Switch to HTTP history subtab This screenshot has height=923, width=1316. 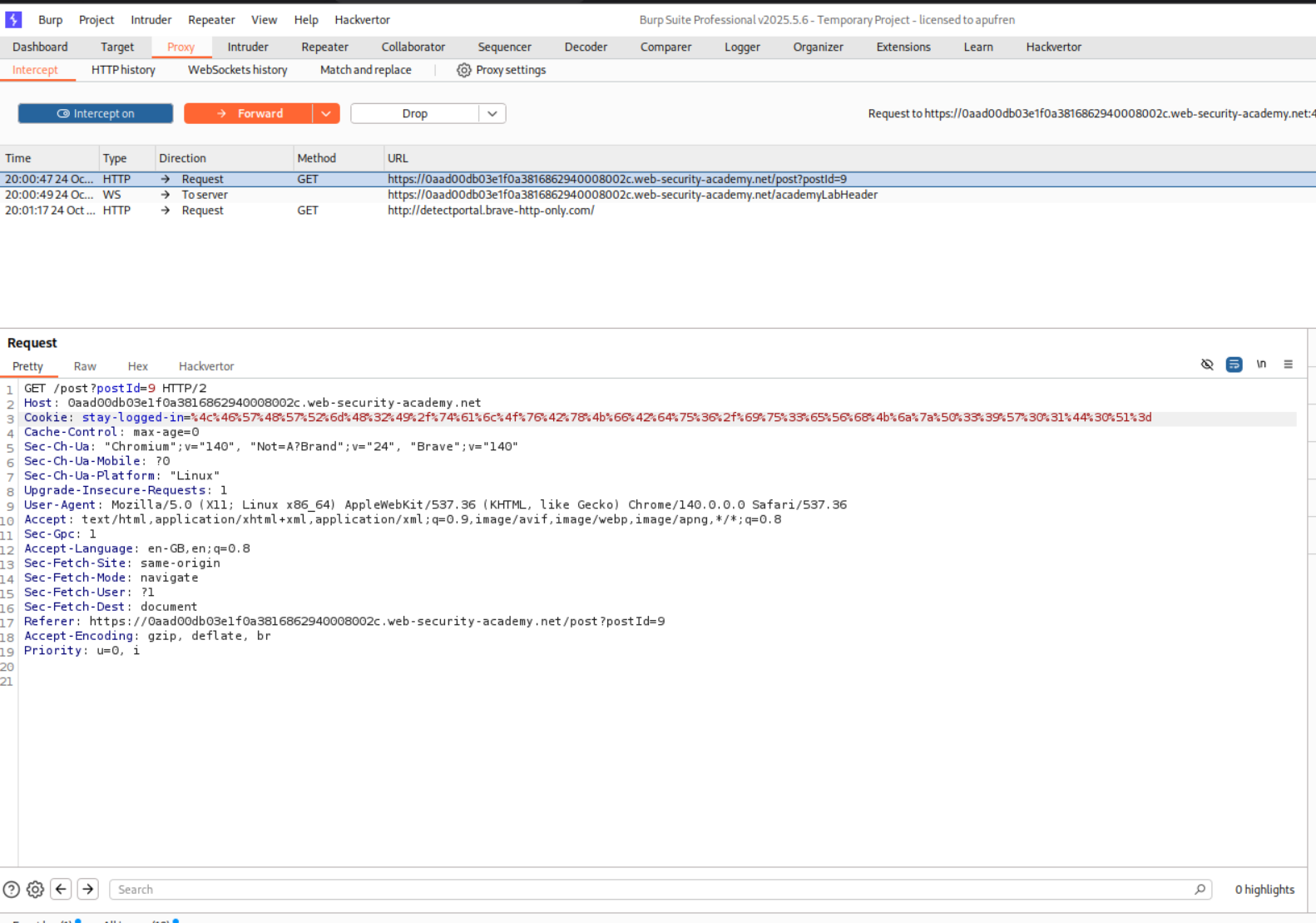pyautogui.click(x=123, y=70)
